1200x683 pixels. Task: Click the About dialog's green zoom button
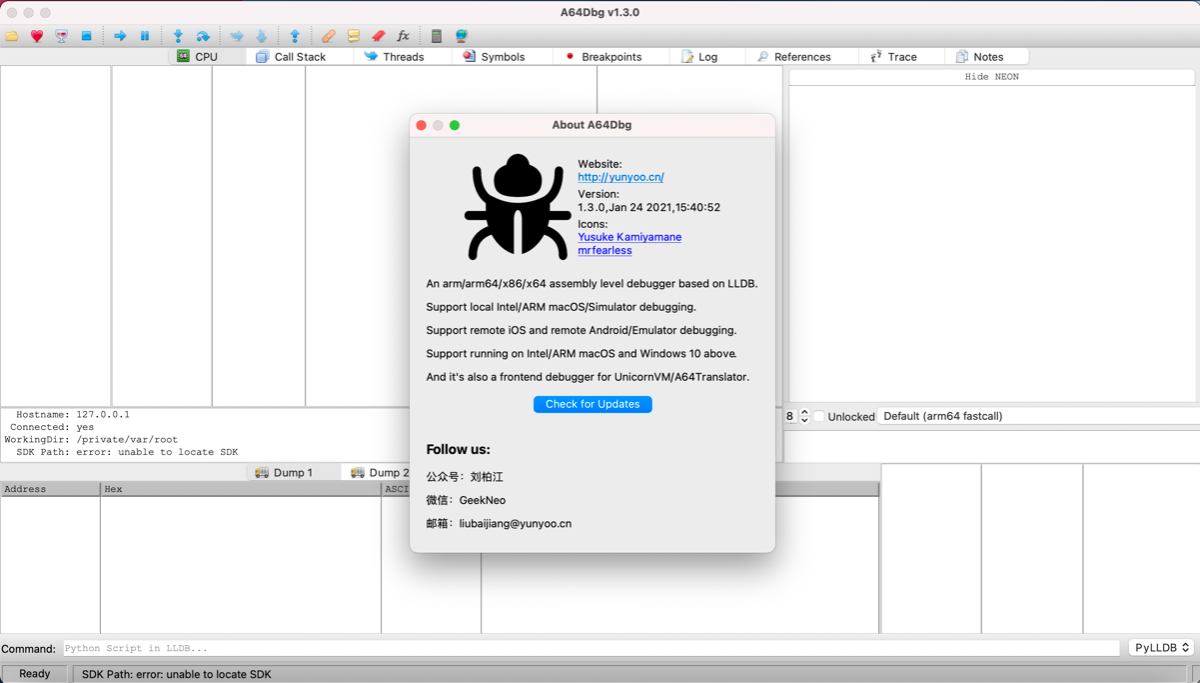455,125
